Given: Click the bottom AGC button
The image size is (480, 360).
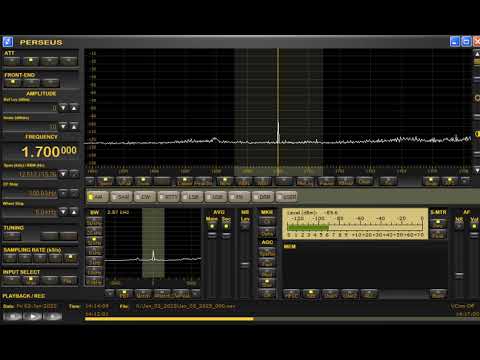Looking at the screenshot, I should tap(267, 294).
